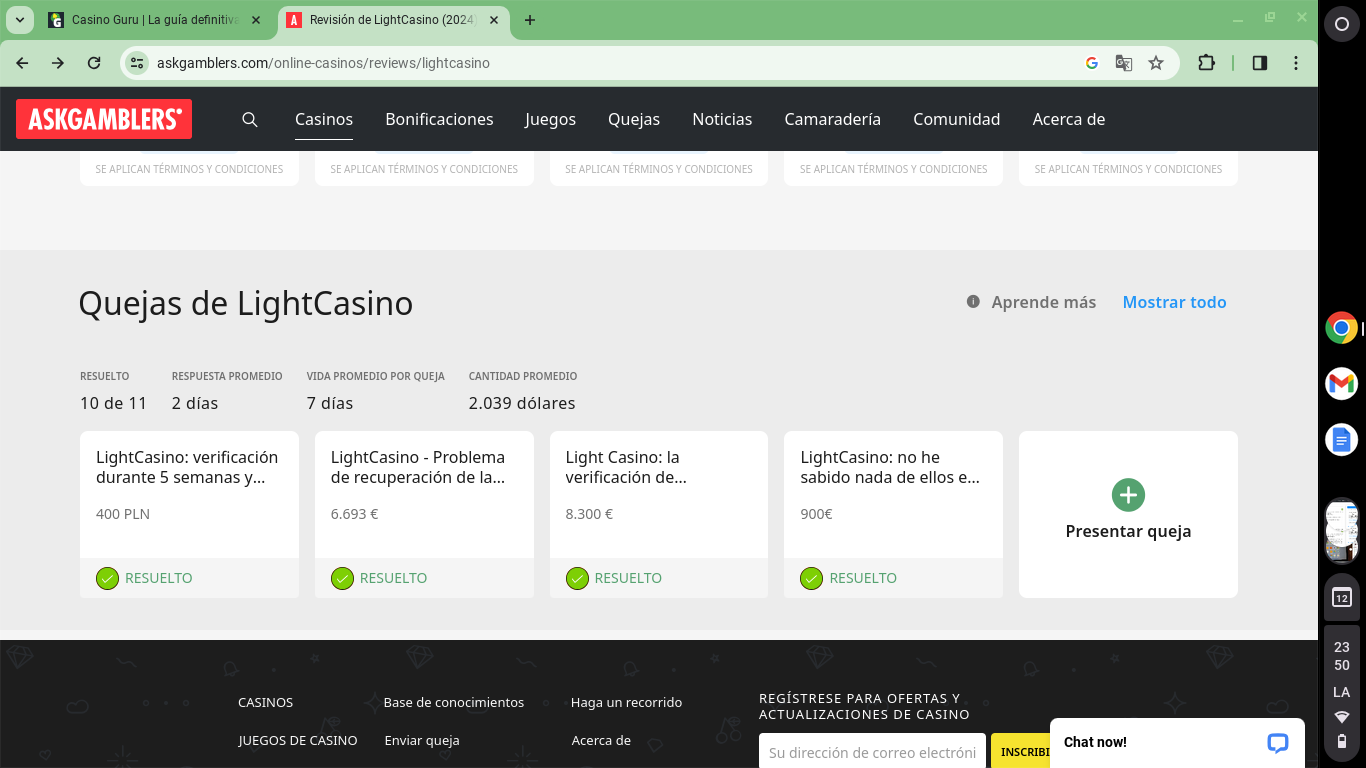Open the launcher circle button
This screenshot has height=768, width=1366.
coord(1341,25)
